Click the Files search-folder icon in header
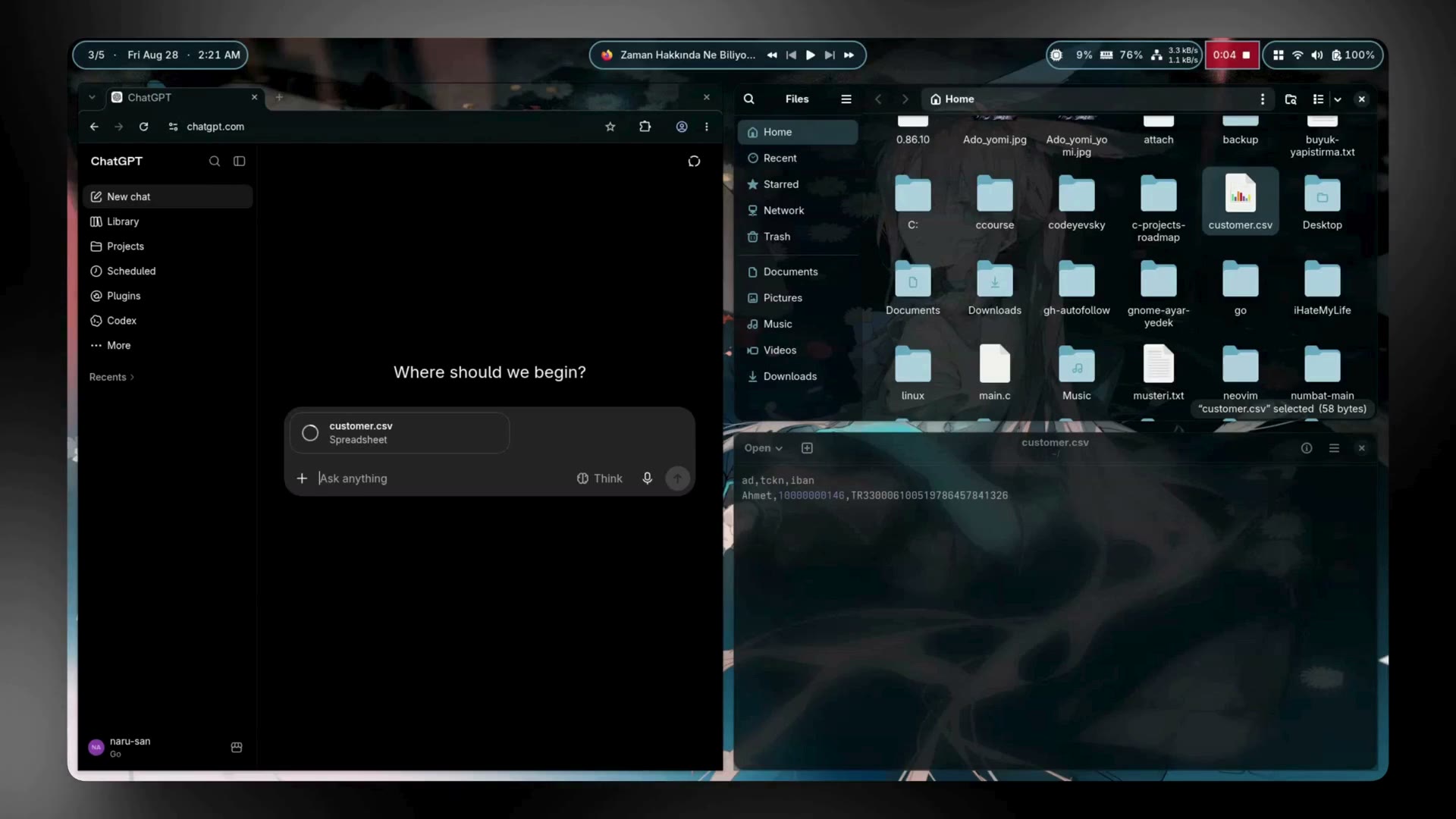Screen dimensions: 1456x819 click(1291, 99)
